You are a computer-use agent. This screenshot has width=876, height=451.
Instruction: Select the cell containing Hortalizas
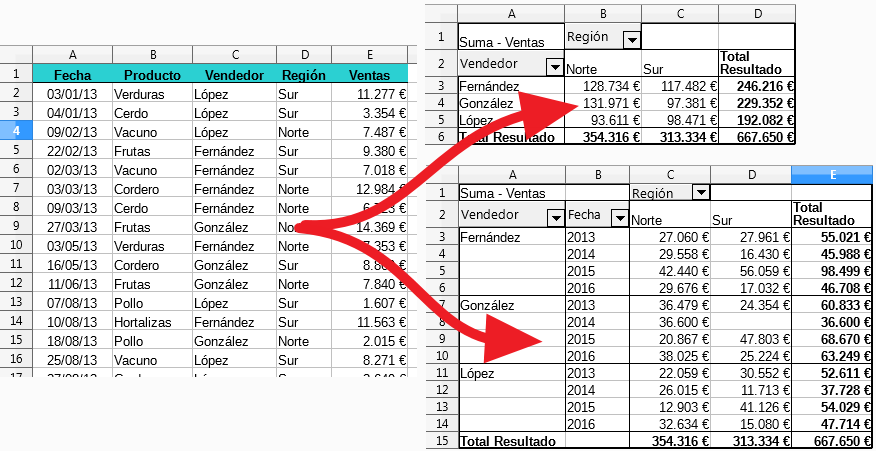point(152,323)
